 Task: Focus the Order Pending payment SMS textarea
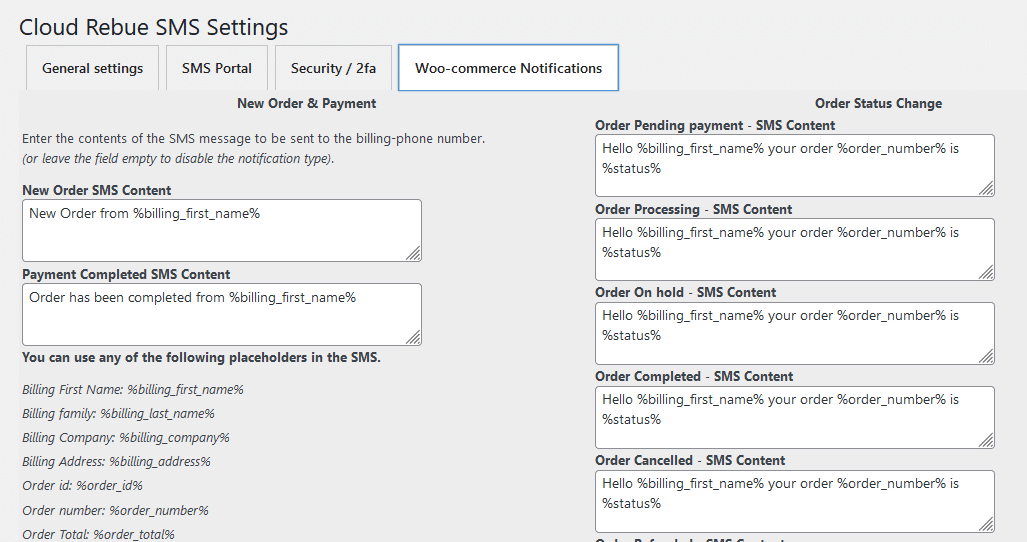point(794,166)
